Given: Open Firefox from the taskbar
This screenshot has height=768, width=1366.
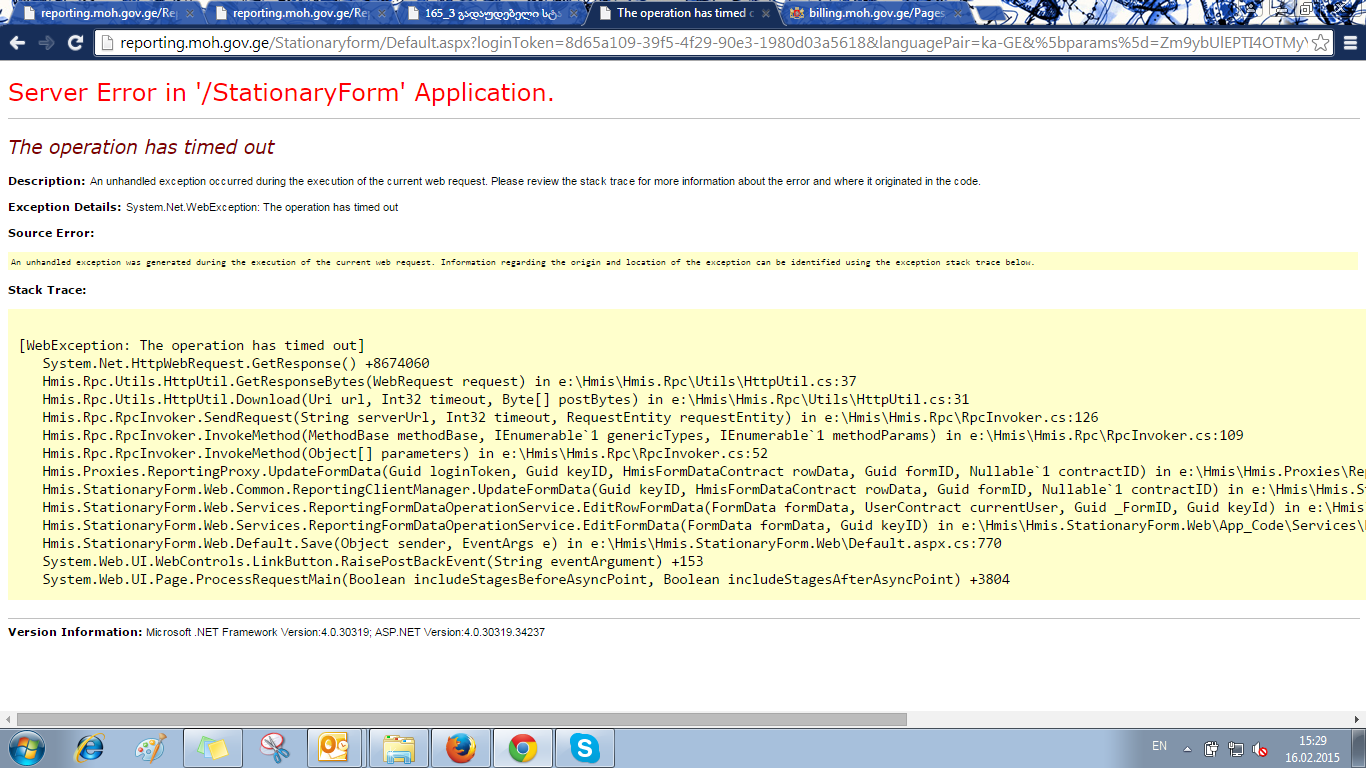Looking at the screenshot, I should pyautogui.click(x=459, y=748).
